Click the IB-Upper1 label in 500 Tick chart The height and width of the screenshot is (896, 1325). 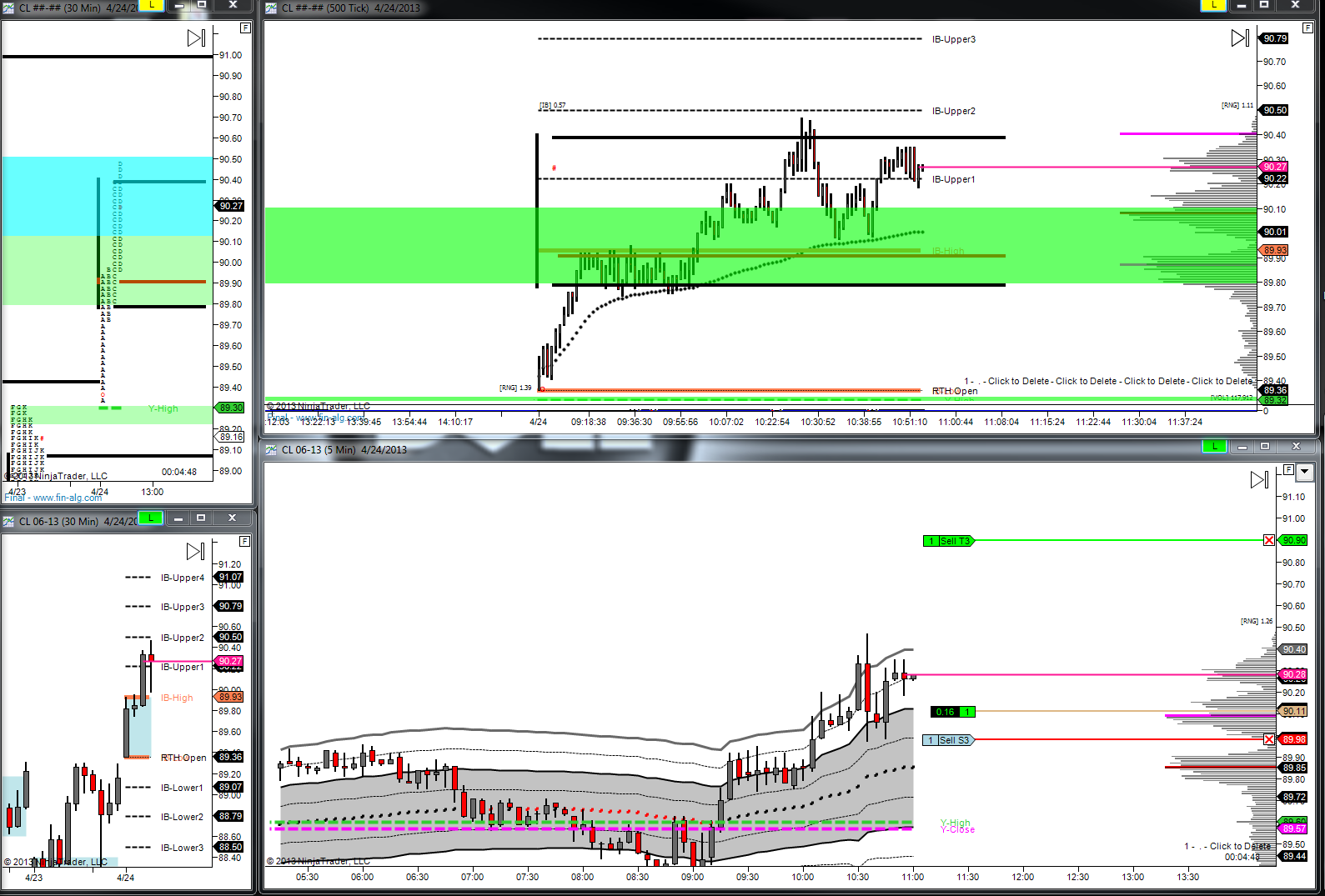(954, 179)
